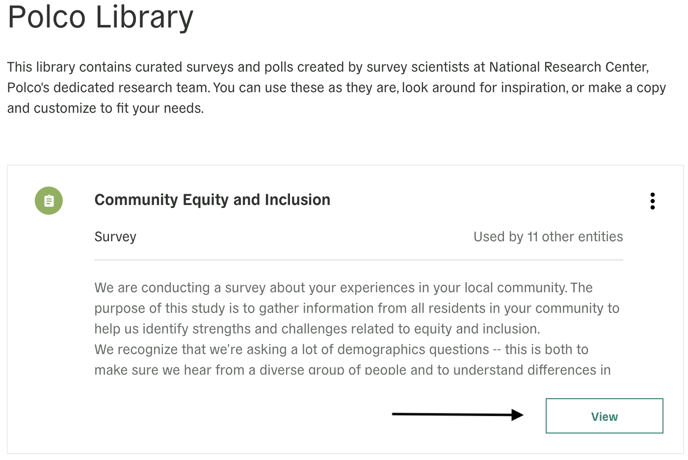Click the 'and customize to fit your needs' line

coord(105,108)
